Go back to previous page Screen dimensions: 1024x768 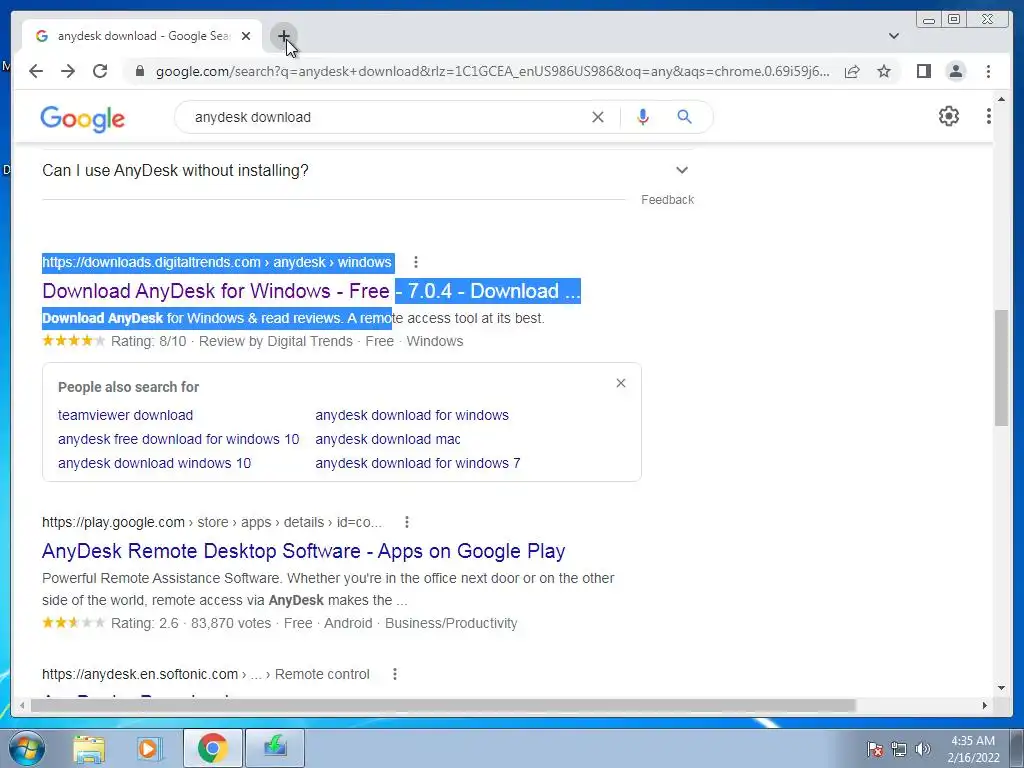pyautogui.click(x=36, y=71)
